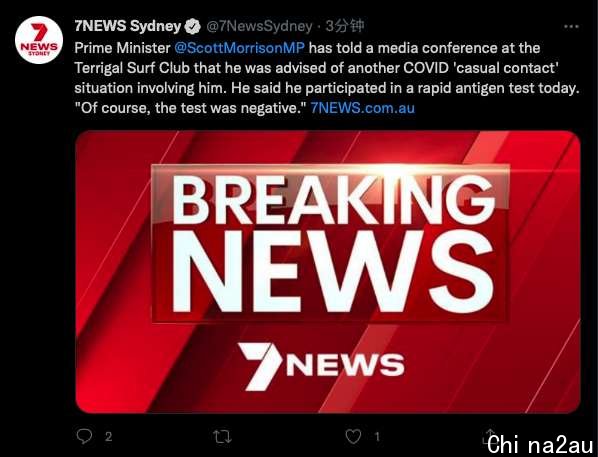Click the like count number 1
Viewport: 598px width, 457px height.
coord(377,436)
